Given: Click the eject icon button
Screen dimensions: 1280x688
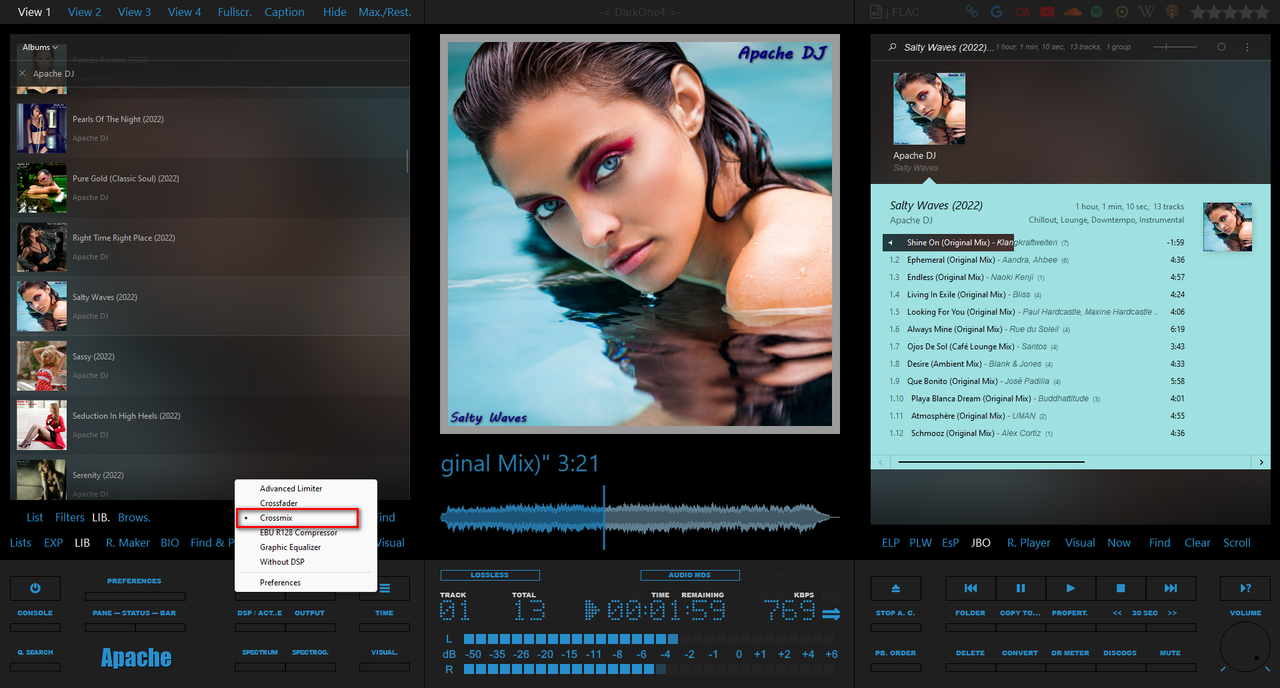Looking at the screenshot, I should click(x=895, y=588).
